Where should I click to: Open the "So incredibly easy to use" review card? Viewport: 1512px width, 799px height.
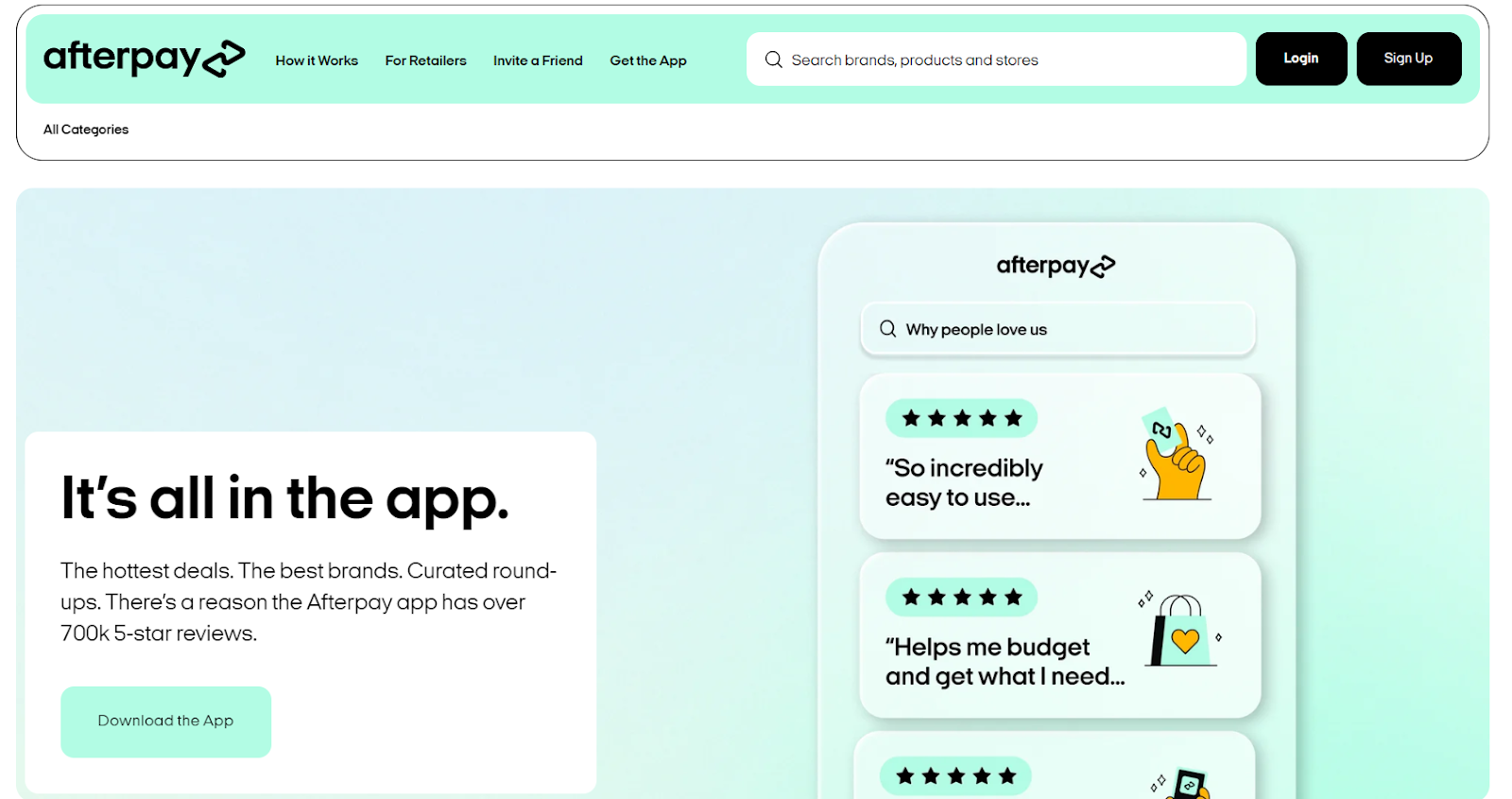(1059, 456)
